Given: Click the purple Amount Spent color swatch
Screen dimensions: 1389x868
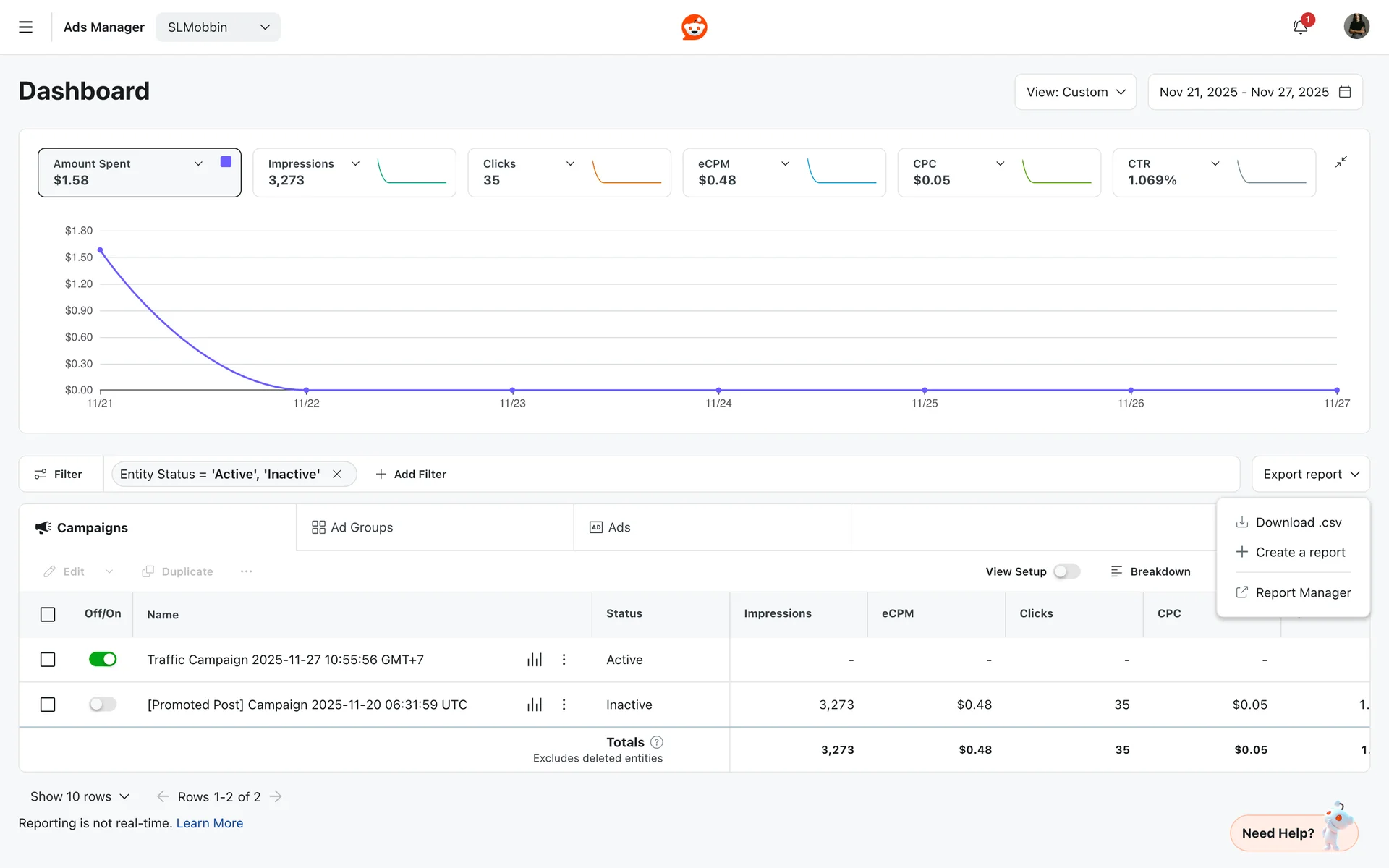Looking at the screenshot, I should click(226, 162).
